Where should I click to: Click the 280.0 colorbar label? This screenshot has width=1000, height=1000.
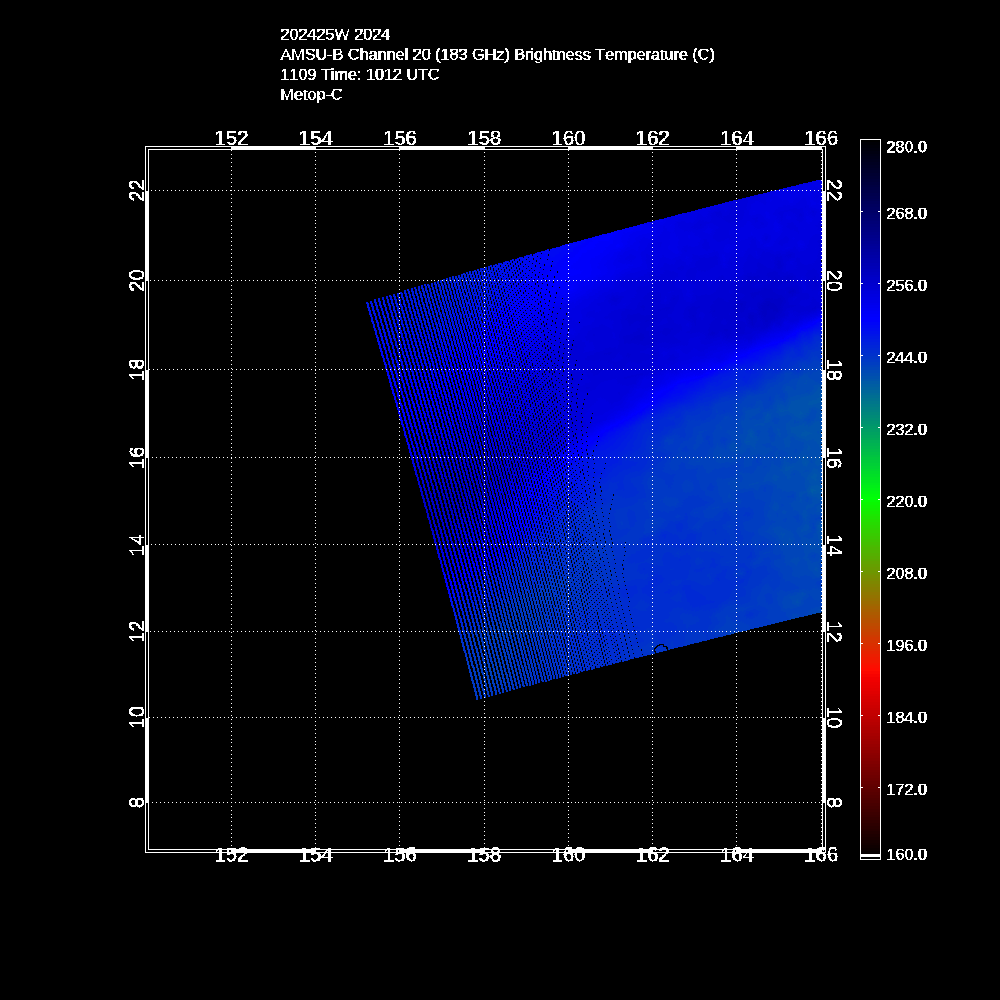pyautogui.click(x=906, y=146)
